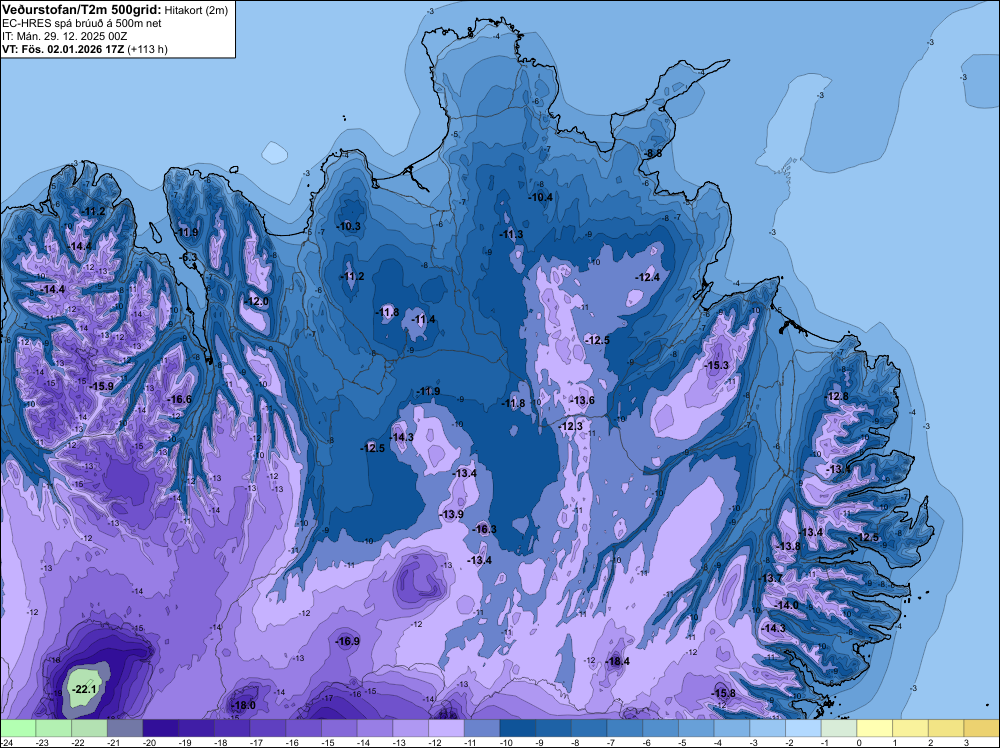Select the -18.4 temperature label
1000x748 pixels.
(618, 661)
